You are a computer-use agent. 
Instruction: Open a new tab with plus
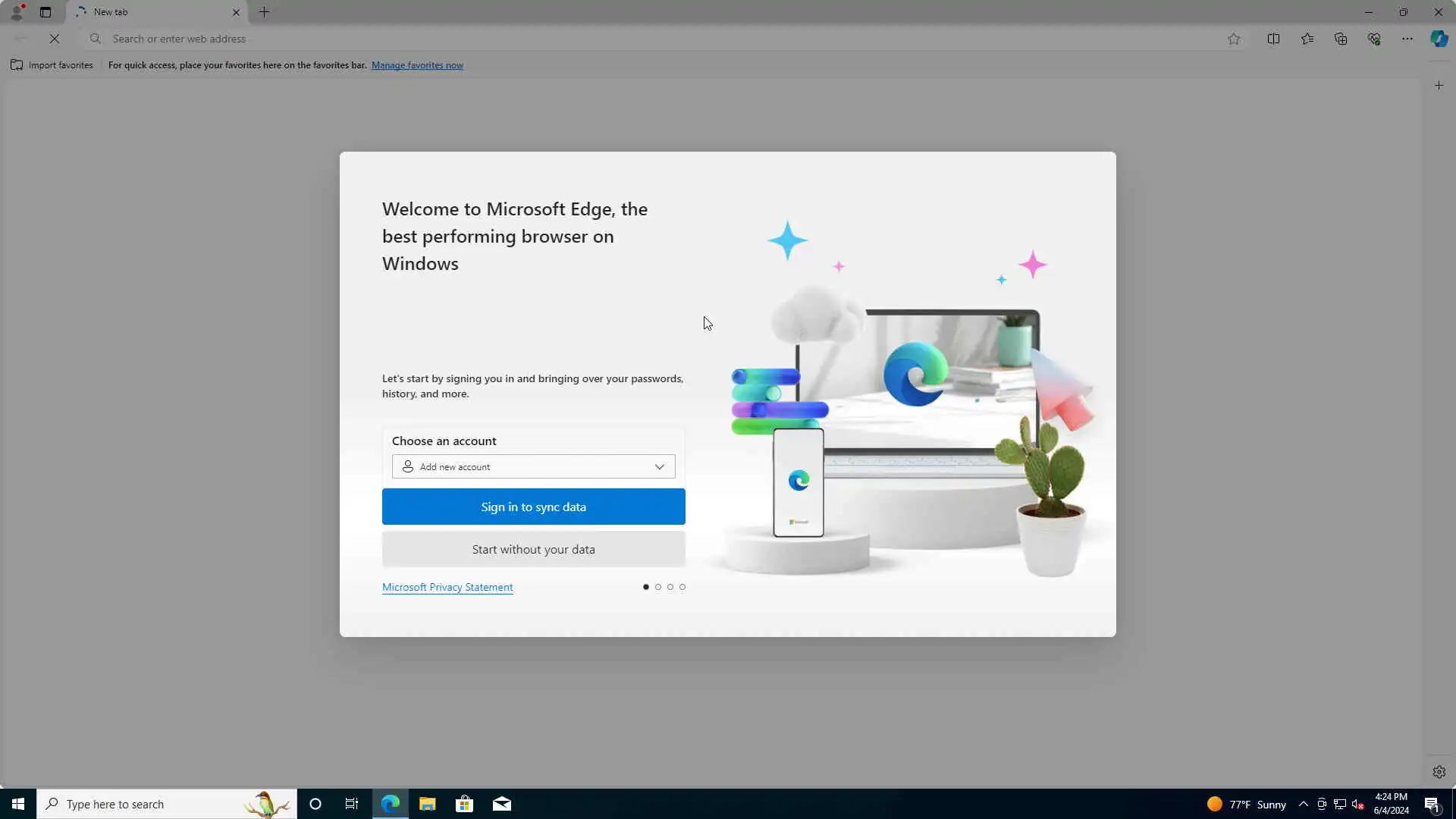pos(265,12)
